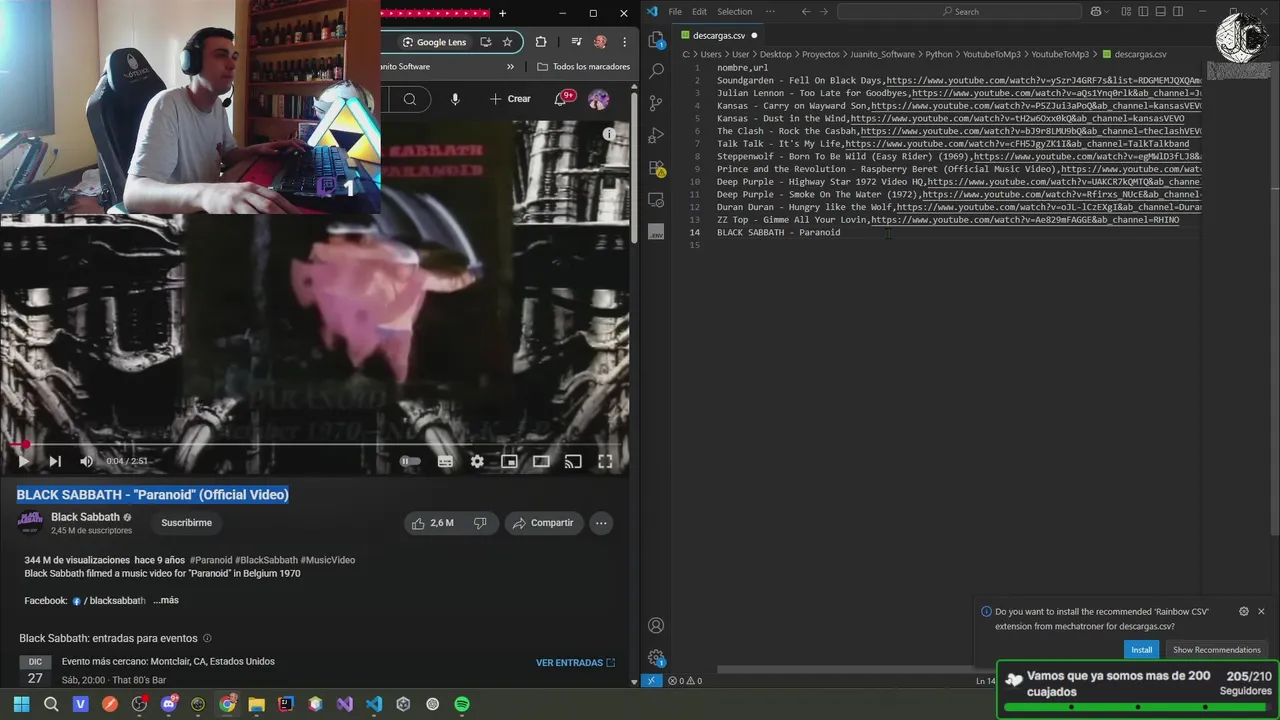Install the recommended Rainbow CSV extension
This screenshot has width=1280, height=720.
coord(1141,650)
